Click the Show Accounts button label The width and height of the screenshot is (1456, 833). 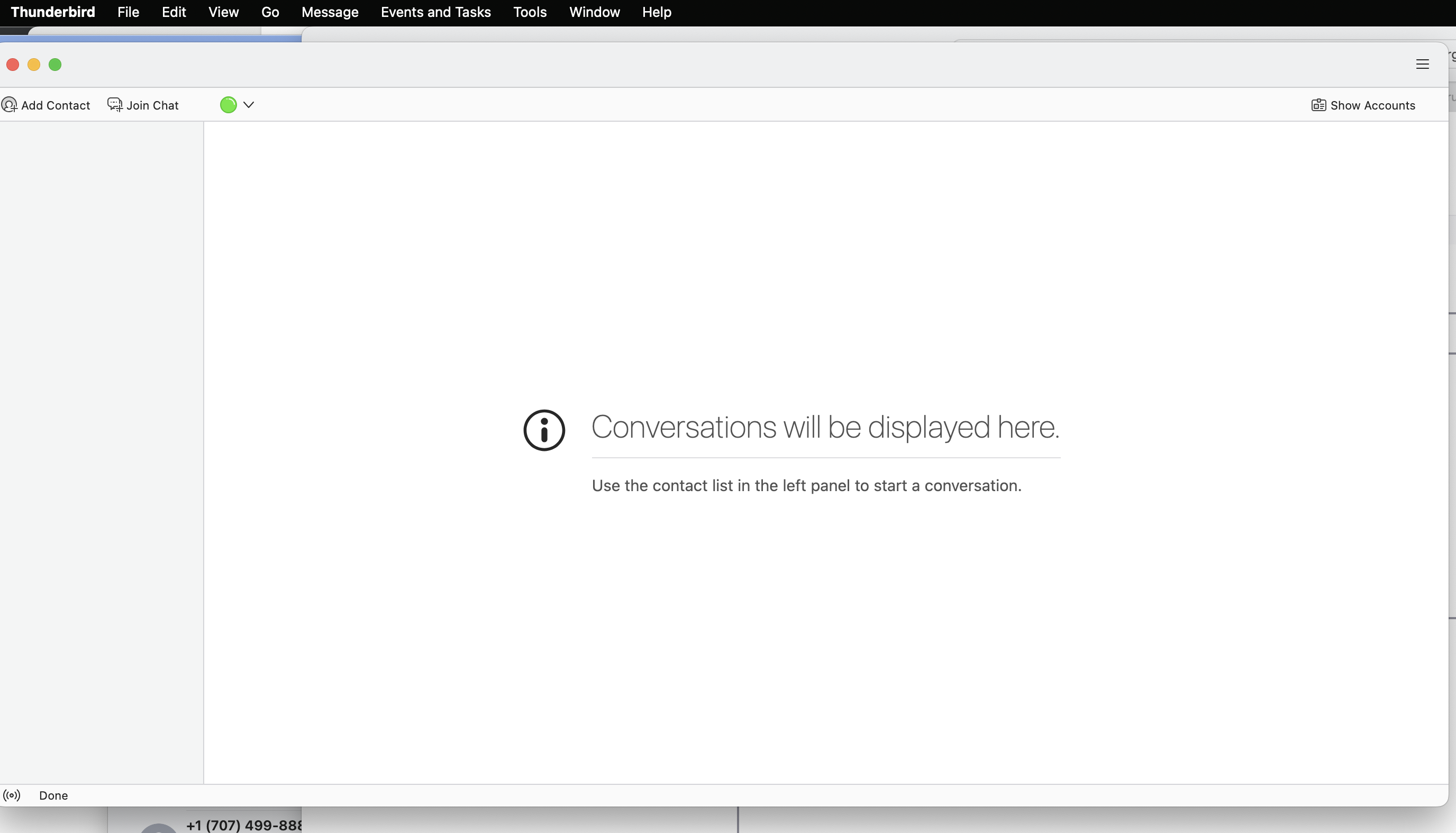tap(1372, 105)
